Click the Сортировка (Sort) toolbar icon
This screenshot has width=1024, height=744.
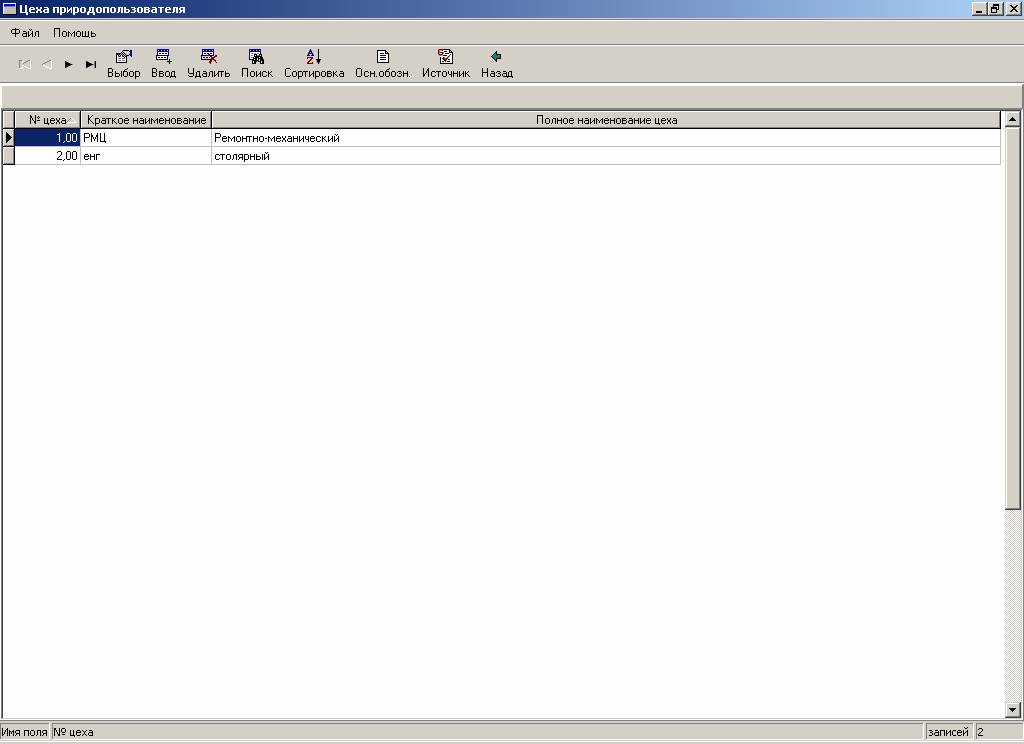point(313,58)
